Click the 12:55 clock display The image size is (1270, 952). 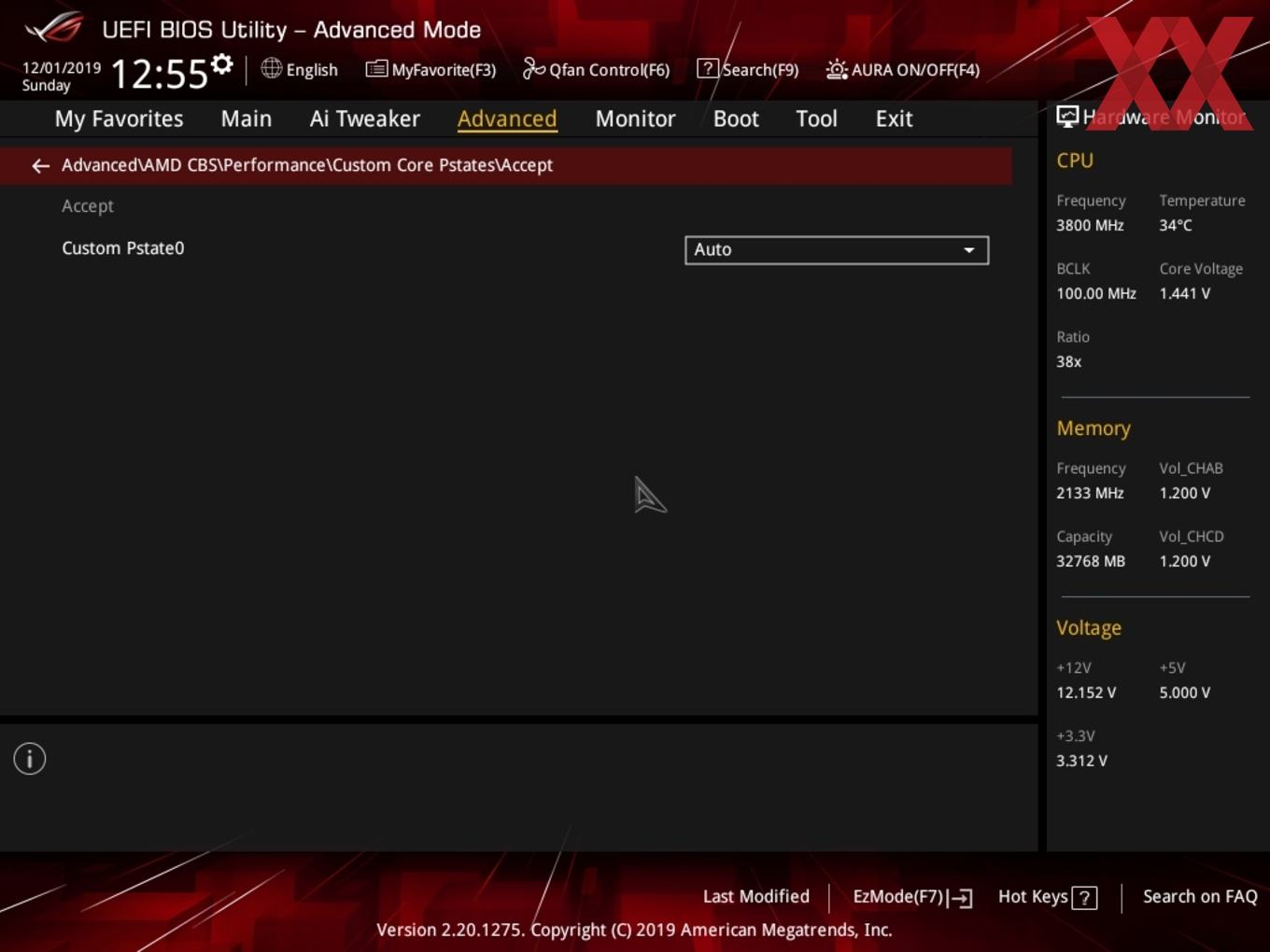point(159,74)
